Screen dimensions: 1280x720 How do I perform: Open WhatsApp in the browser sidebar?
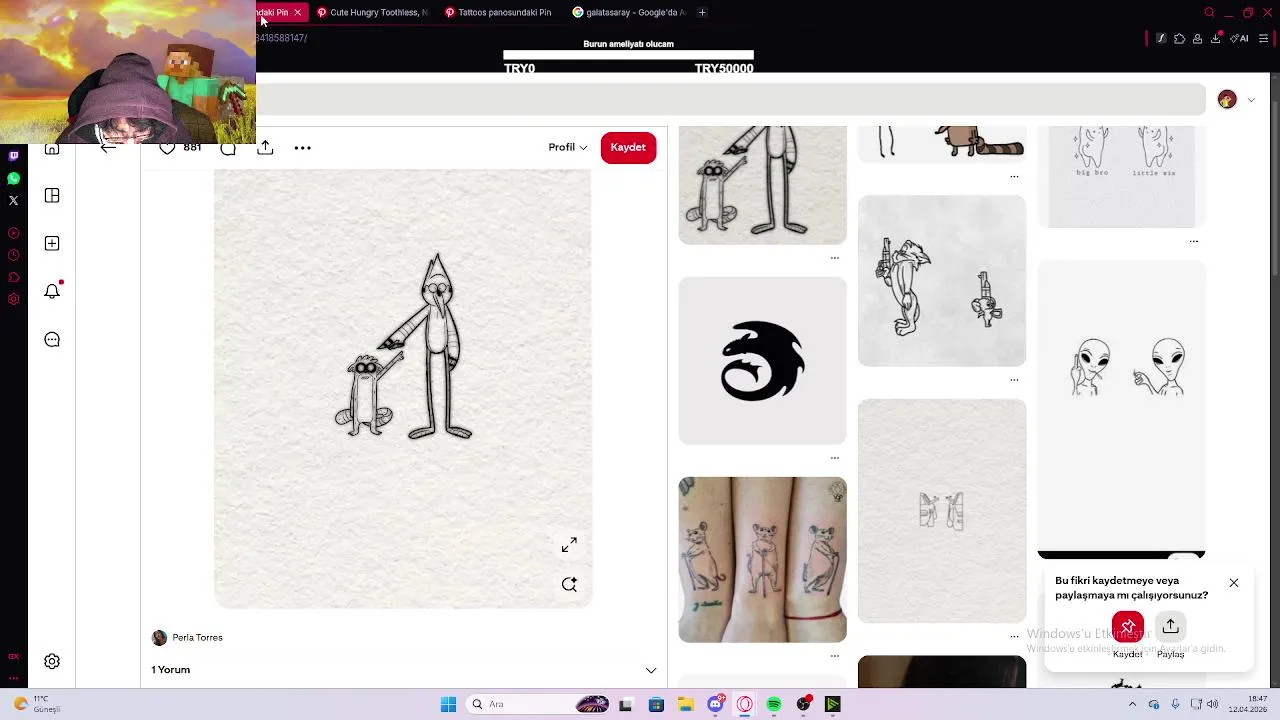pos(13,178)
